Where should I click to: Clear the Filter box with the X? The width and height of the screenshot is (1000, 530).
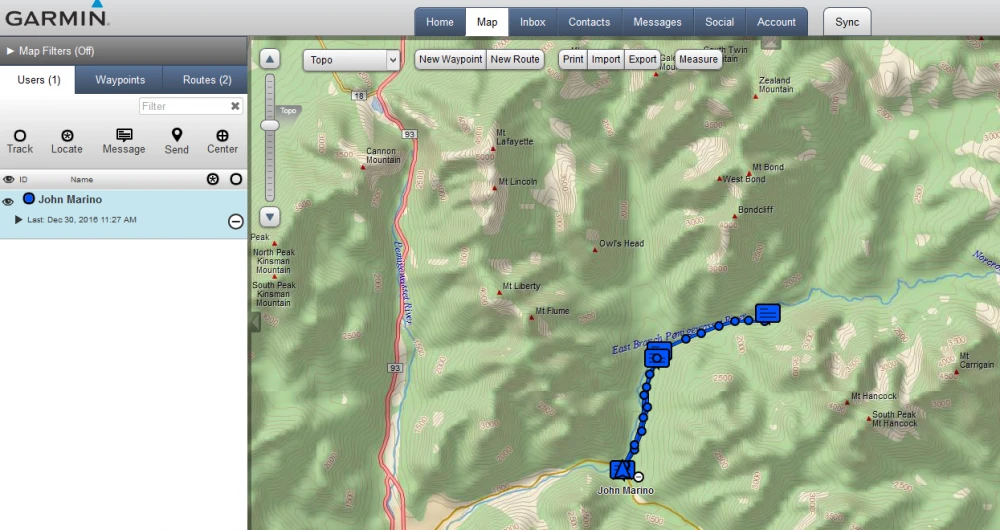click(x=235, y=106)
